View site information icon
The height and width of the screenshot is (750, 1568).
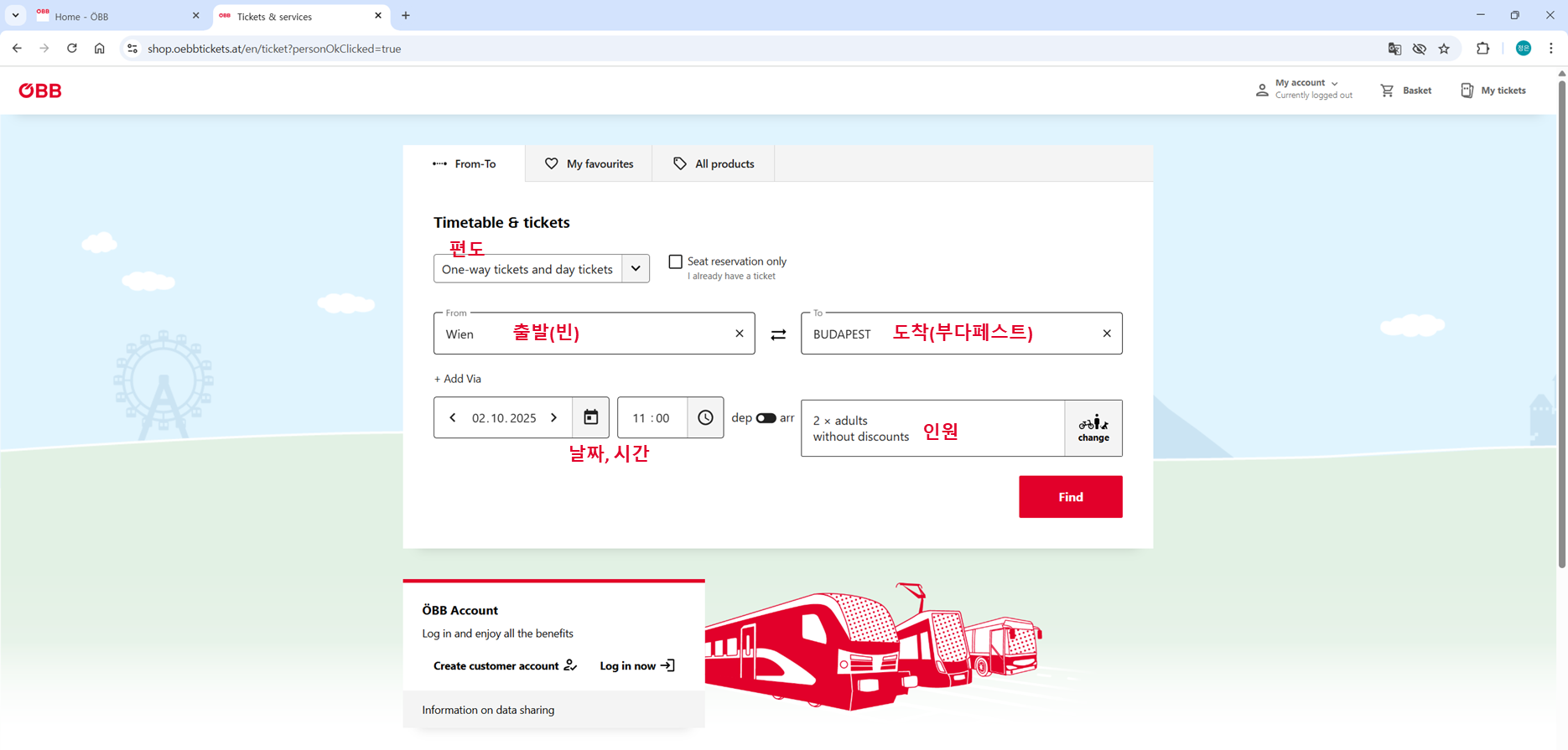point(132,49)
